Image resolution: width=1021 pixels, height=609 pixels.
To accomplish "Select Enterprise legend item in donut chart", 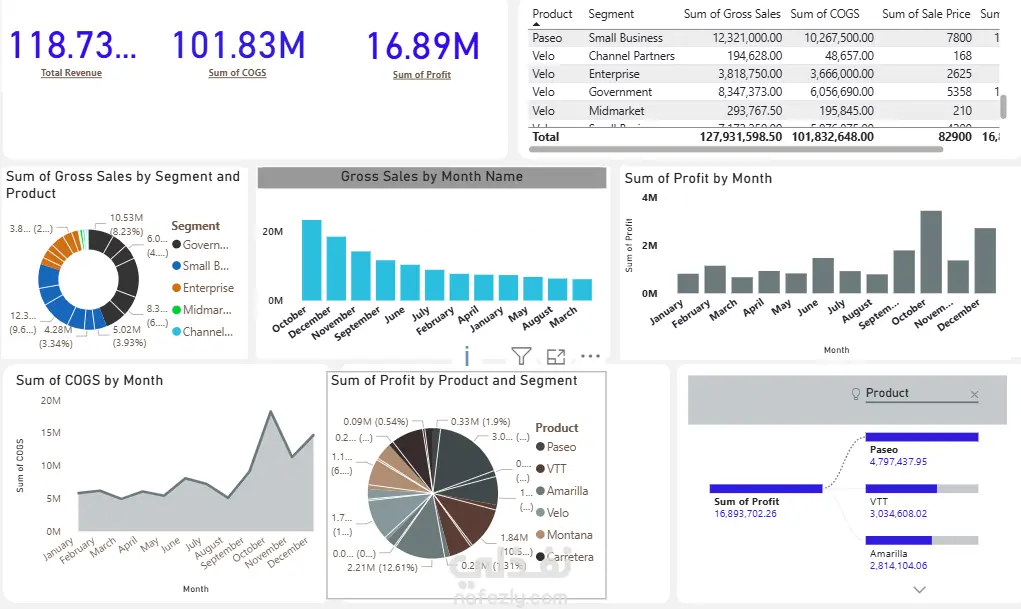I will pos(203,288).
